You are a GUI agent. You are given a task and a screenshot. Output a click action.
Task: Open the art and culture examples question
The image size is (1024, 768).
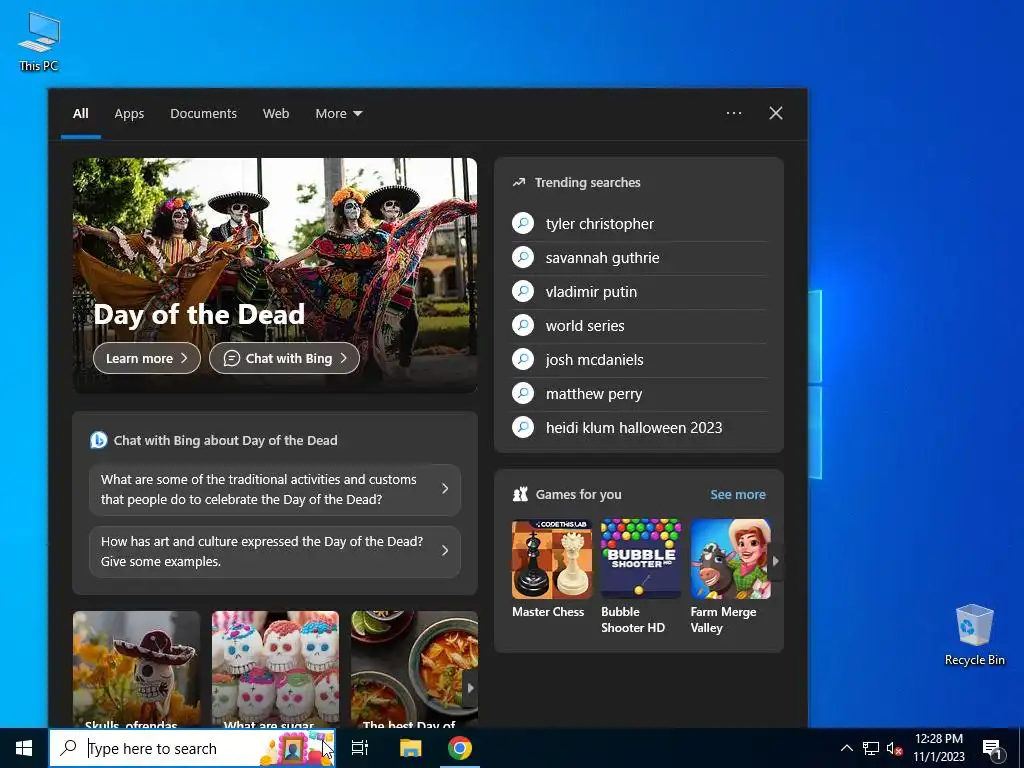tap(275, 551)
